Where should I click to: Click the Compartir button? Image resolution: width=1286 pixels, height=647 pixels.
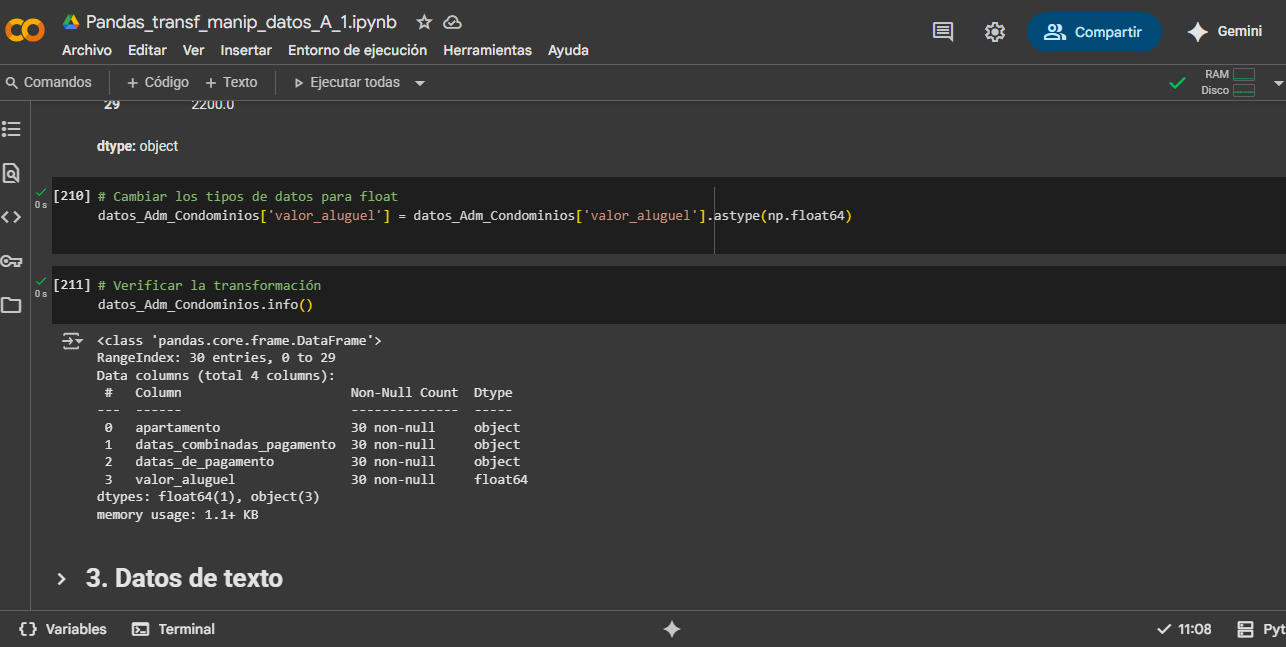tap(1094, 32)
